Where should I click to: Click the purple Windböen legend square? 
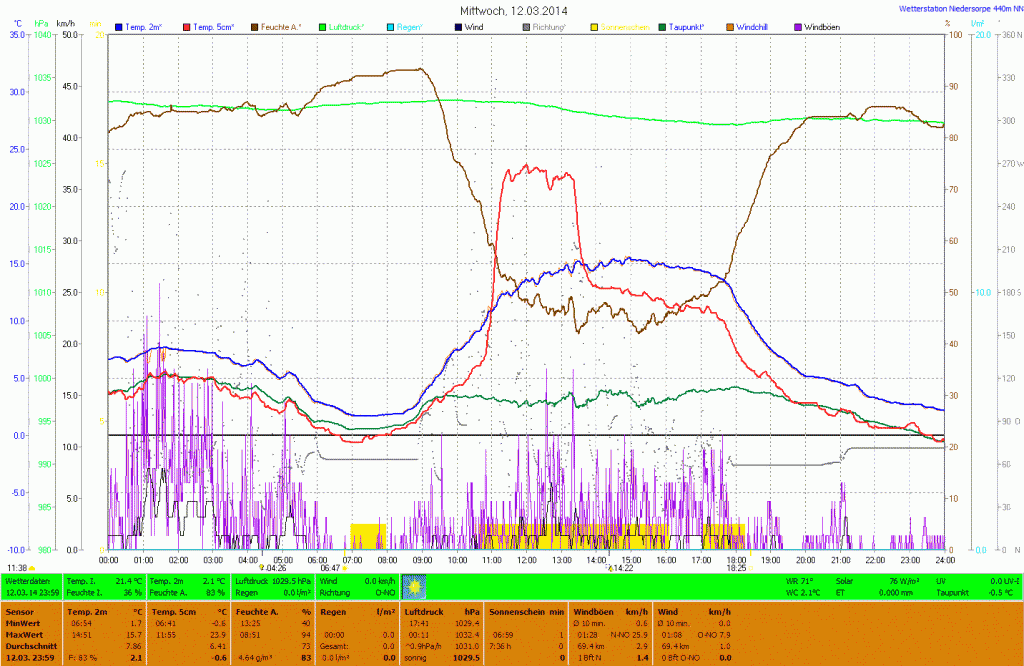[x=799, y=27]
